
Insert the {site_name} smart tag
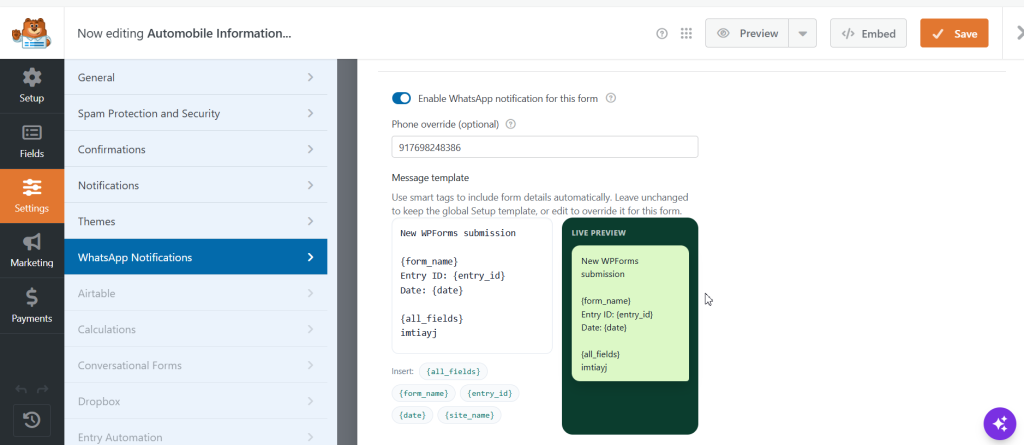coord(470,415)
